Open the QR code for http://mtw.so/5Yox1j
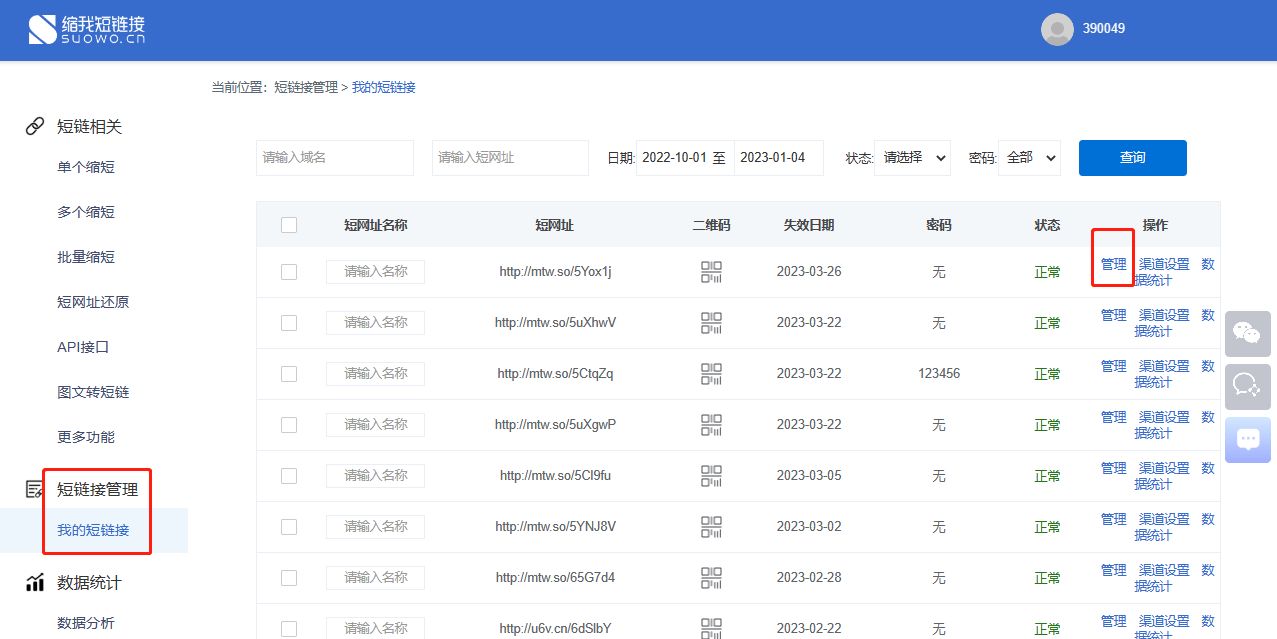1277x639 pixels. click(710, 271)
